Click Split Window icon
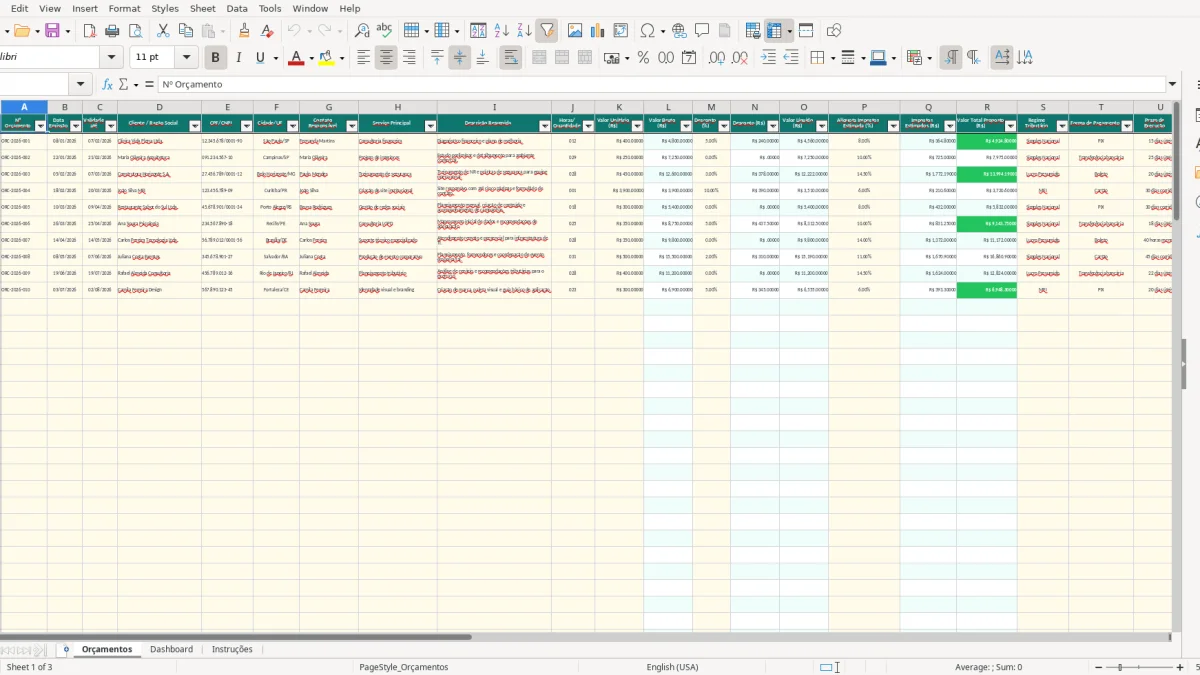The width and height of the screenshot is (1200, 675). click(x=806, y=31)
